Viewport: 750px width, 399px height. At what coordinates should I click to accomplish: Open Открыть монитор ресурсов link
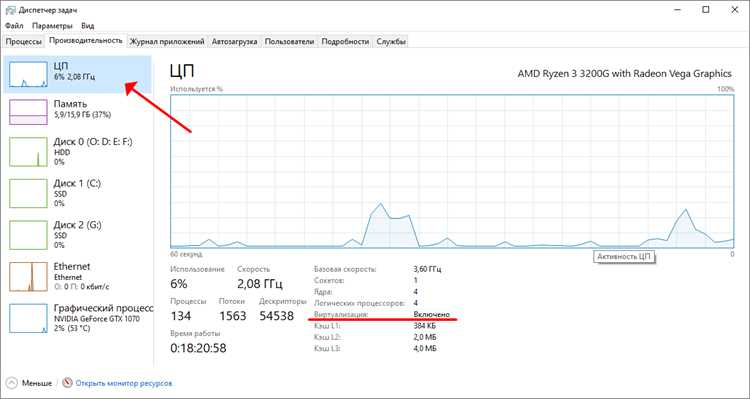(124, 383)
